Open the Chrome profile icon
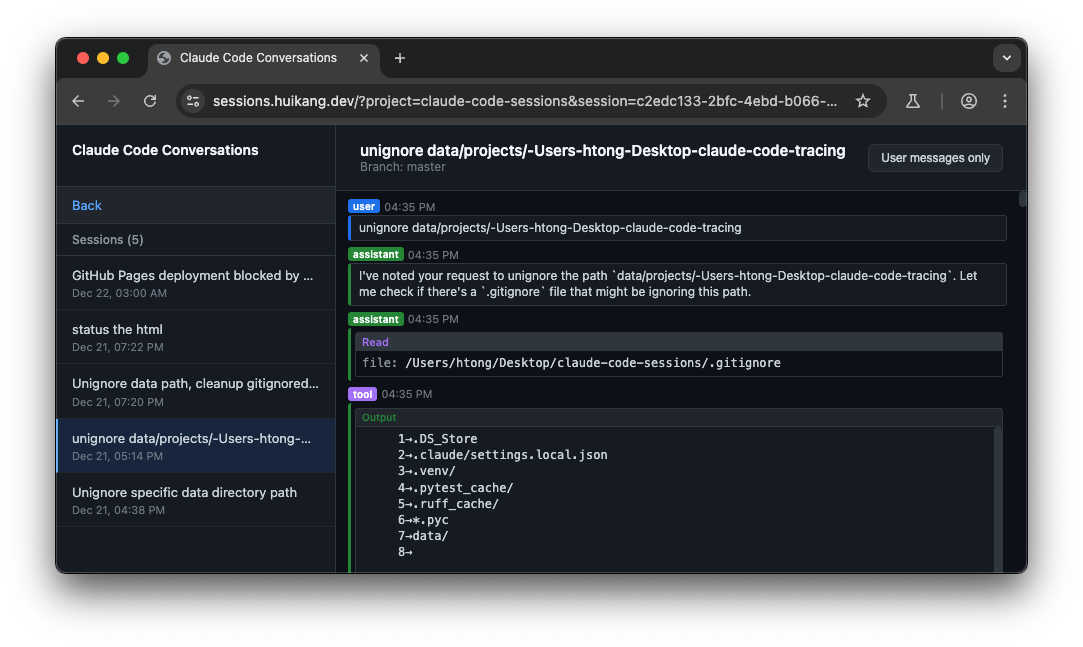1083x647 pixels. 968,101
